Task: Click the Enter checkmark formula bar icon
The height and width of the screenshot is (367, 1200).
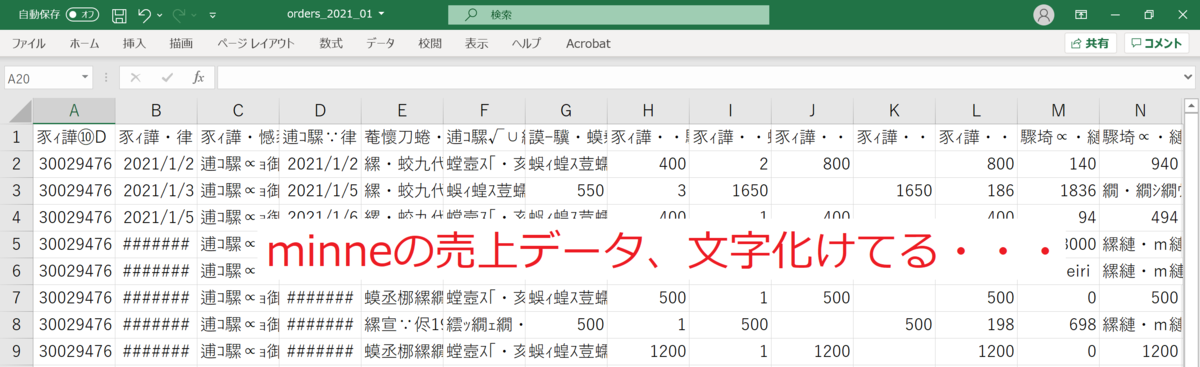Action: click(167, 77)
